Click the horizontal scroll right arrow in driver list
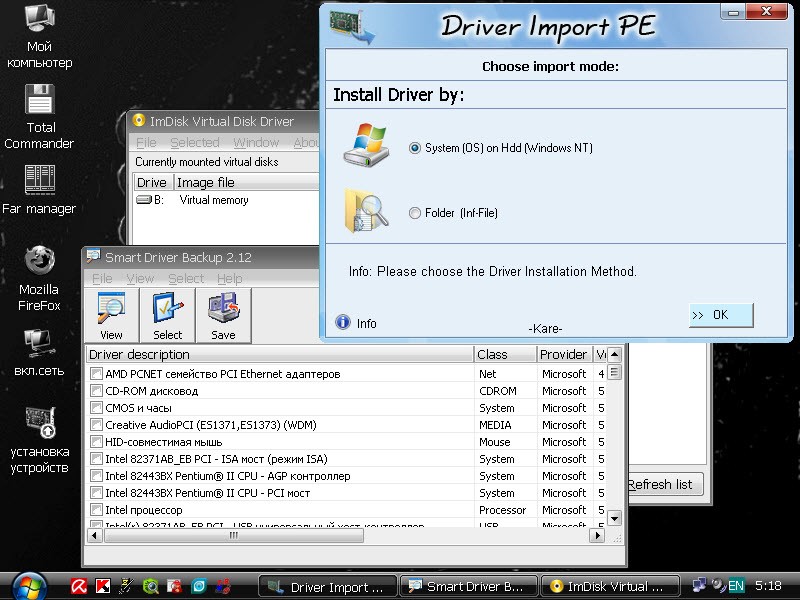800x600 pixels. click(597, 535)
